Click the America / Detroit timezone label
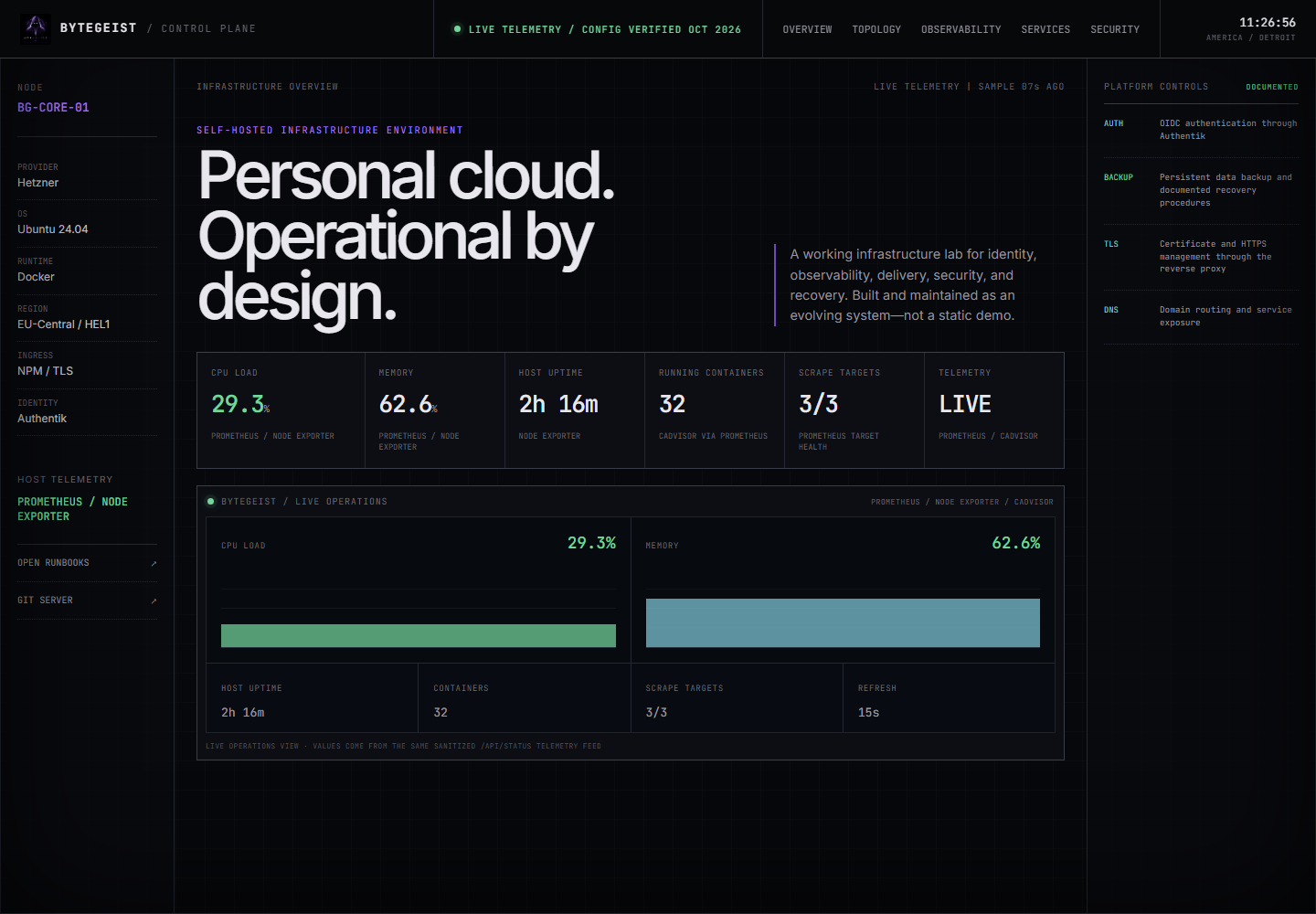1316x914 pixels. pos(1250,37)
